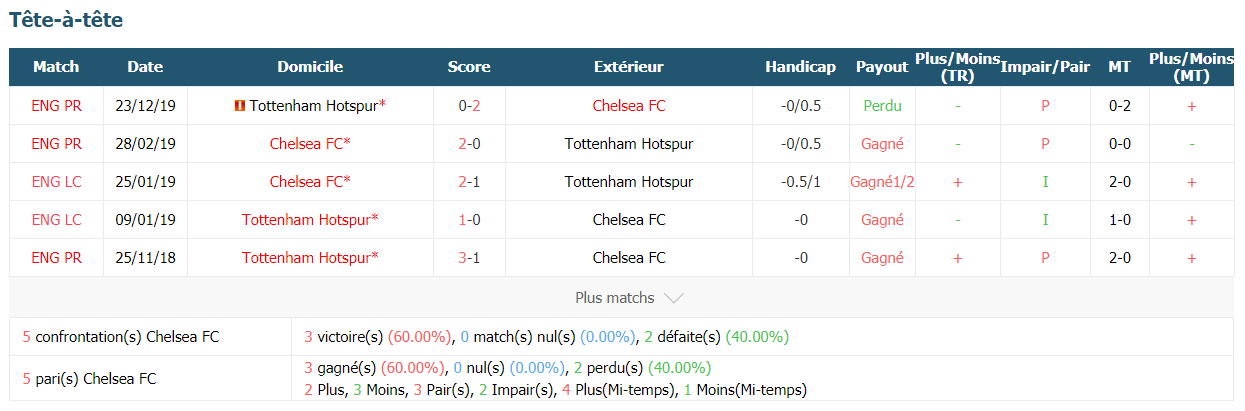Click the 3-1 score in last row
Screen dimensions: 1245x411
(469, 258)
